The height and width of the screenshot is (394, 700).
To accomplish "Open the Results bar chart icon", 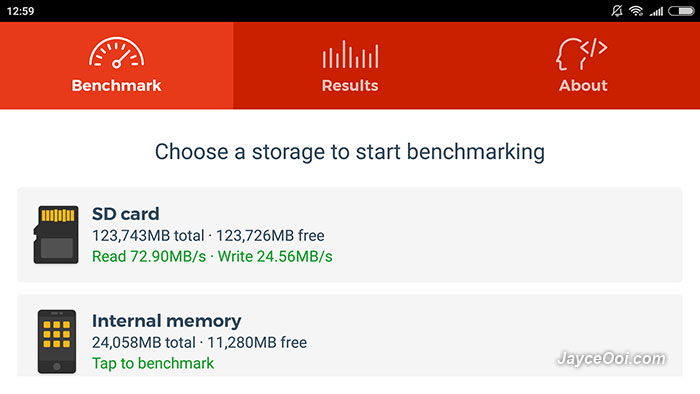I will [x=350, y=54].
